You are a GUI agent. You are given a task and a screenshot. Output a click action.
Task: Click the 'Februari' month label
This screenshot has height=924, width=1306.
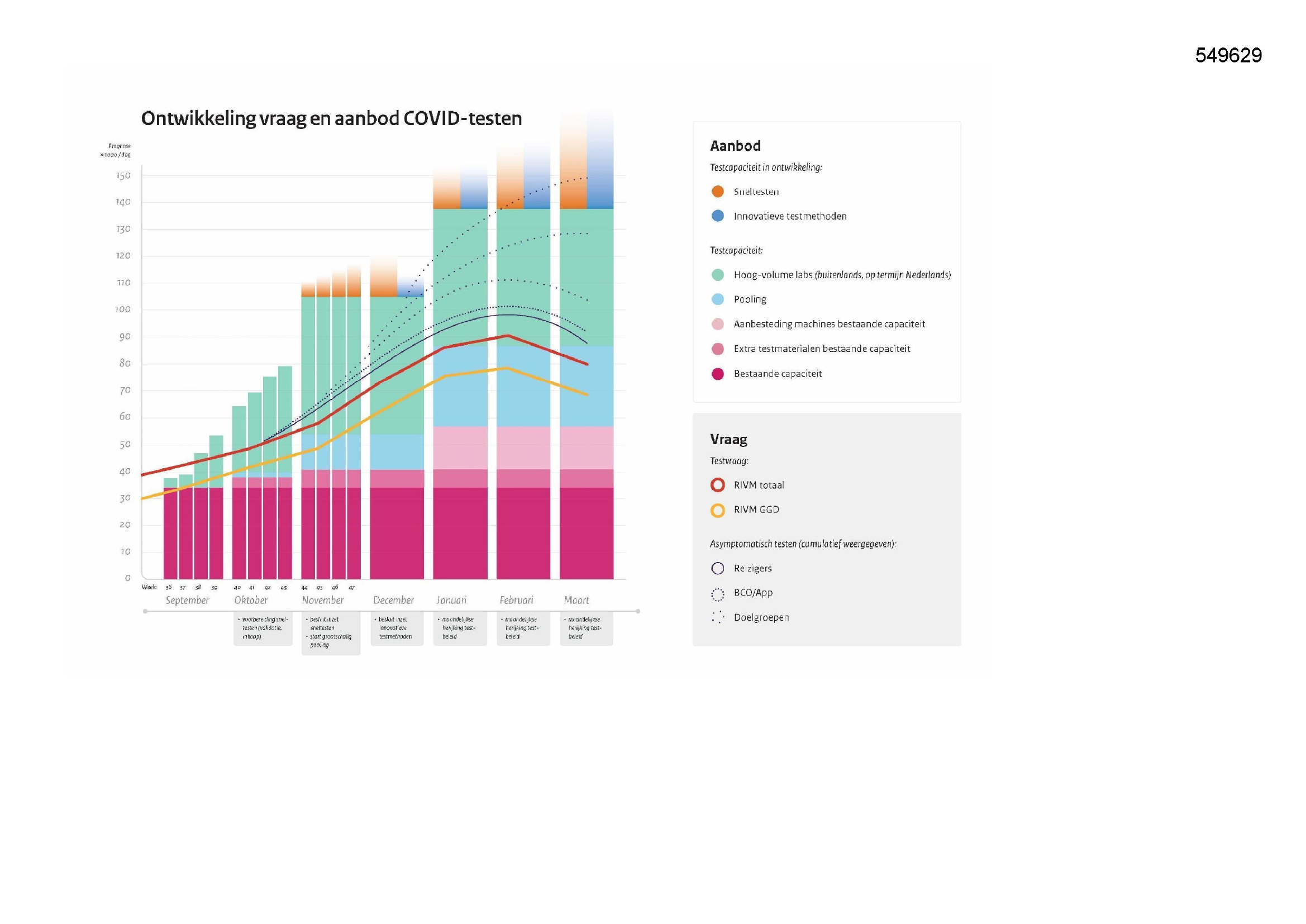(x=517, y=600)
